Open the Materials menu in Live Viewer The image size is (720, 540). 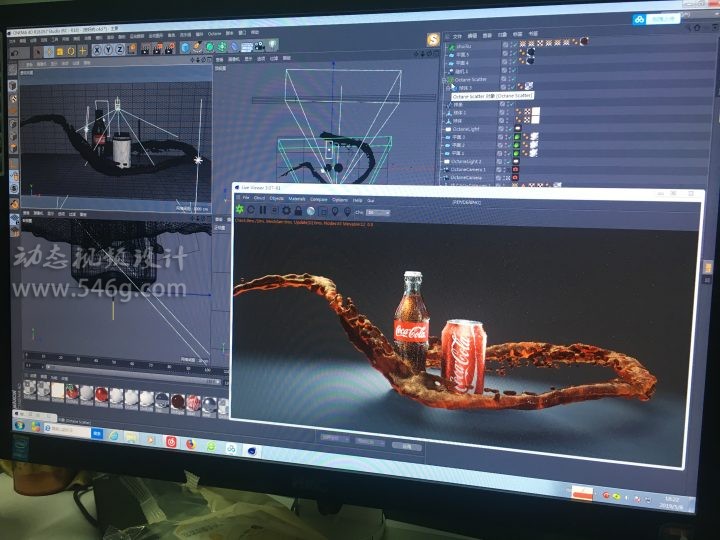click(297, 199)
